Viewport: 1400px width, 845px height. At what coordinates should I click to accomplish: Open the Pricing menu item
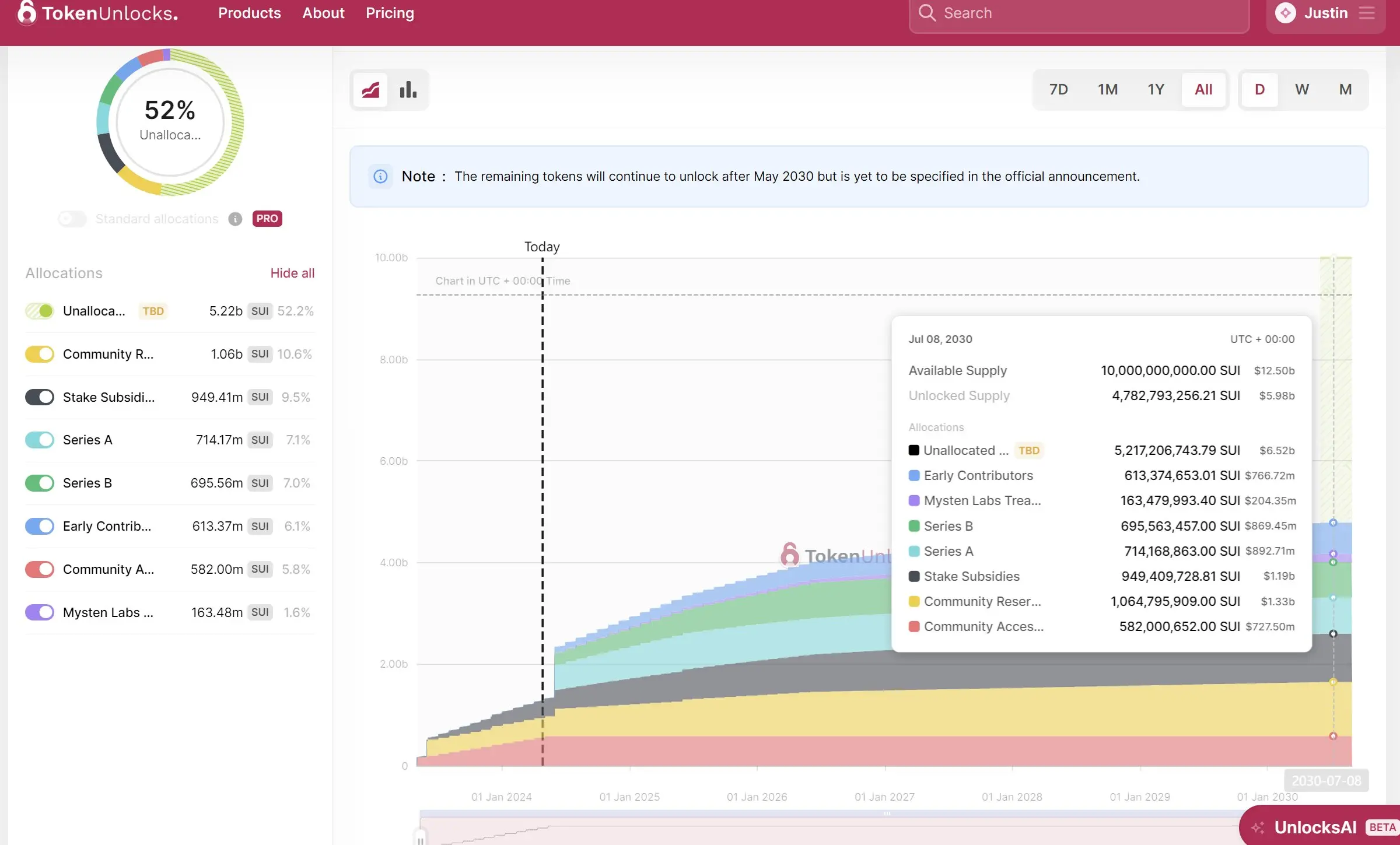click(389, 13)
